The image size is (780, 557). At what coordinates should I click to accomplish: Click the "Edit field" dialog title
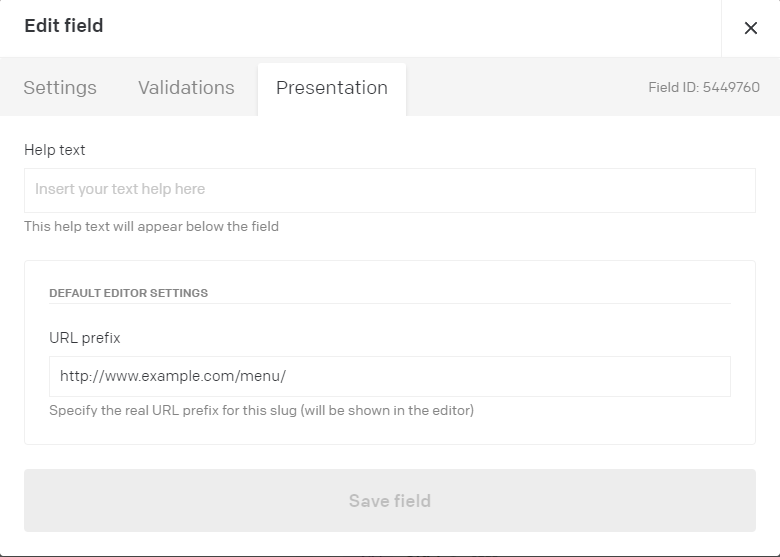64,26
